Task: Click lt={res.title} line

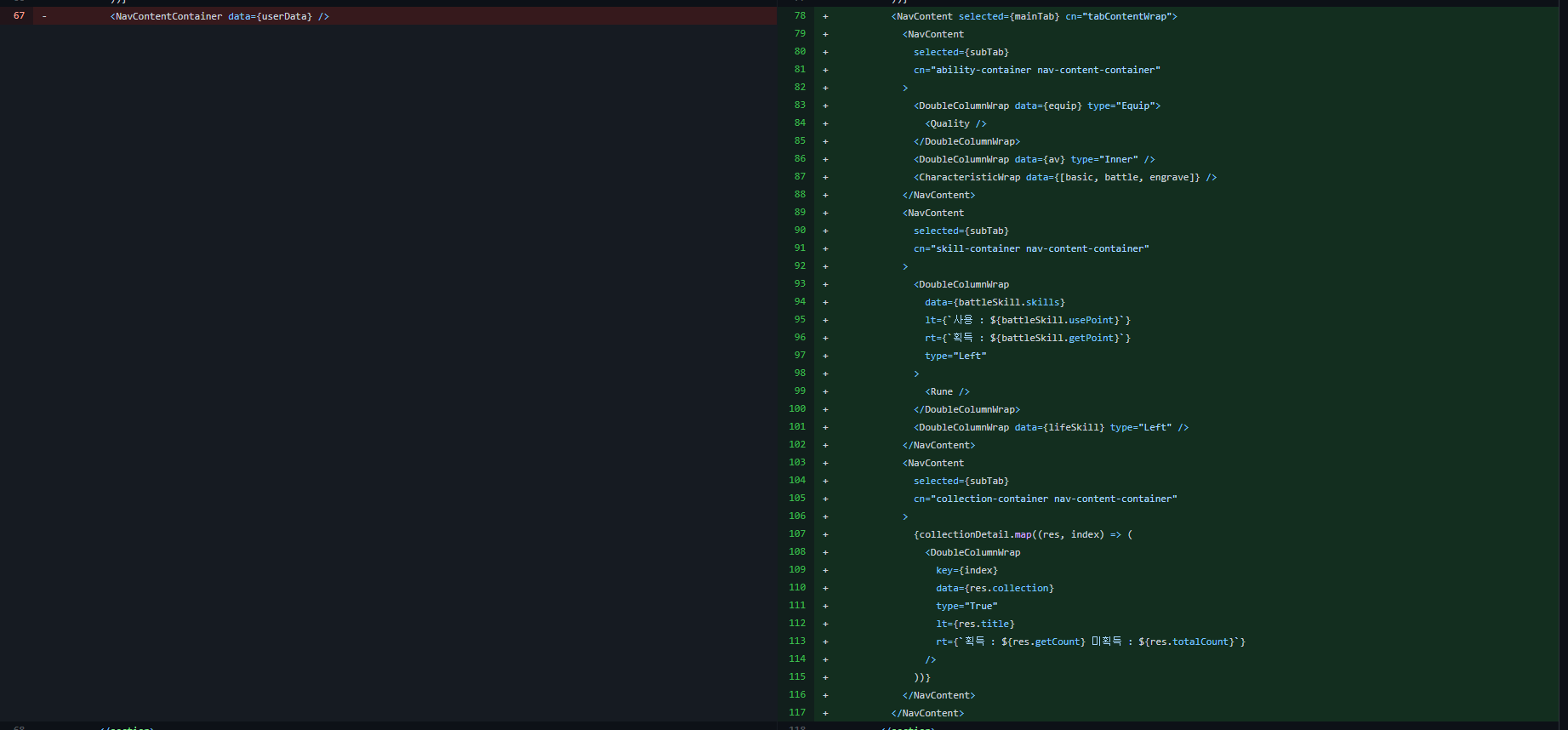Action: [x=976, y=624]
